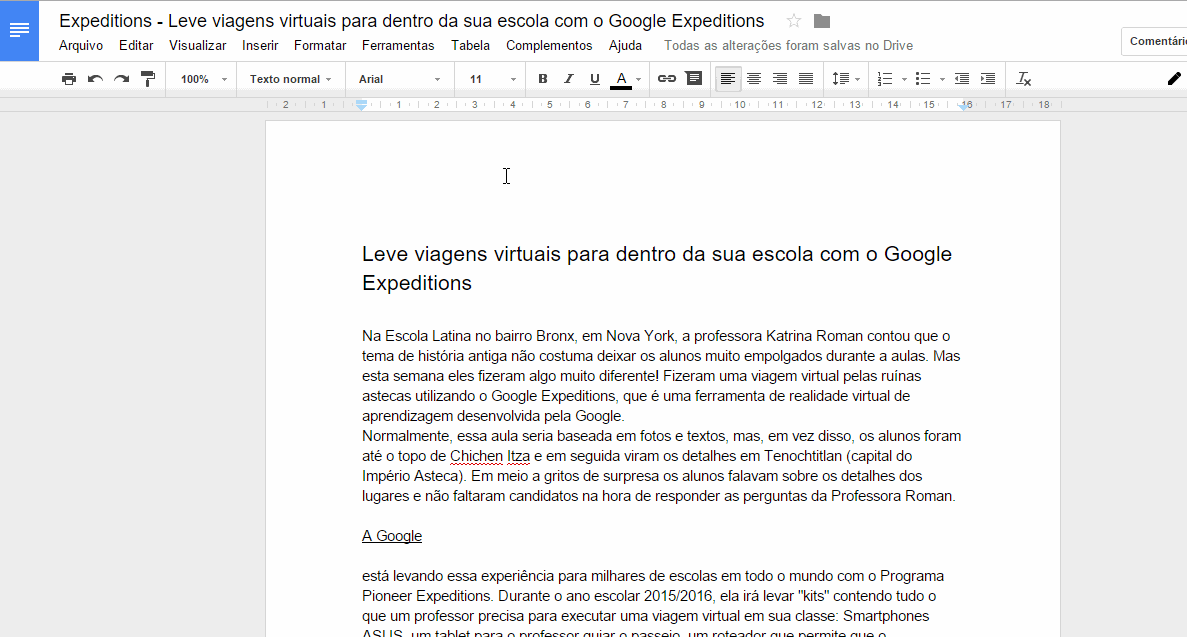Open the Visualizar menu
Viewport: 1187px width, 637px height.
tap(198, 45)
